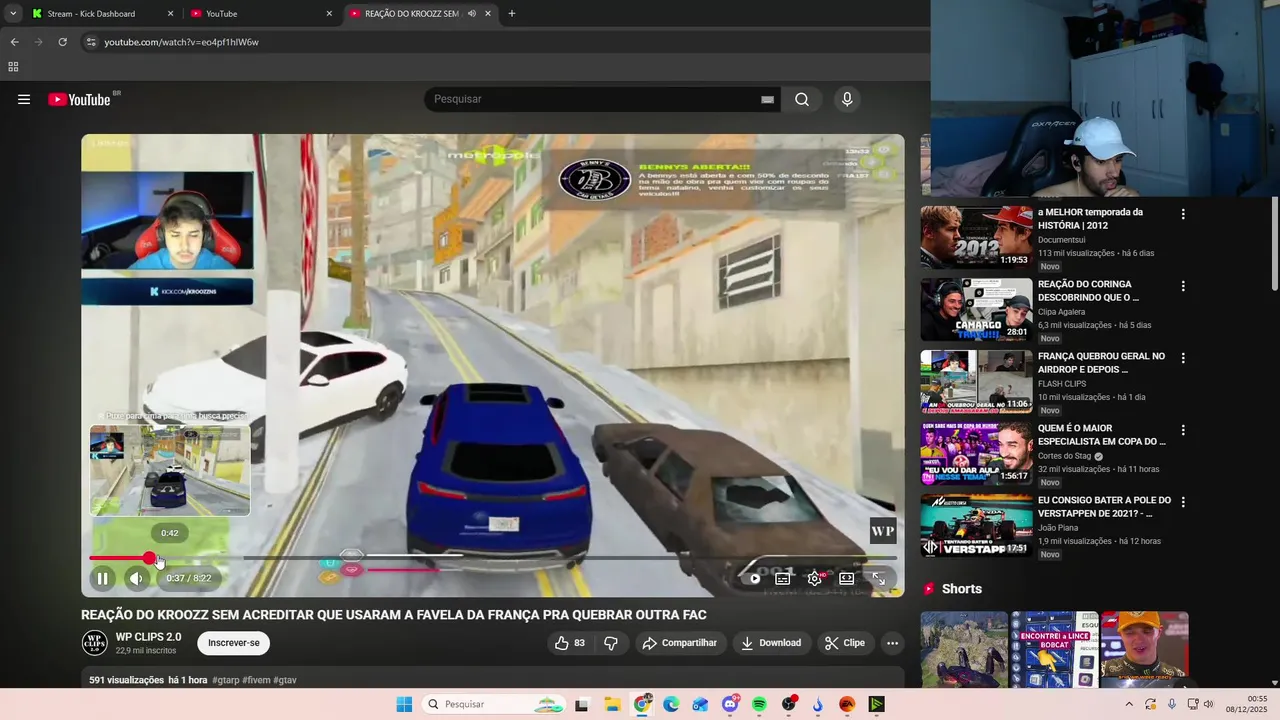Open Microsoft Edge from taskbar
The height and width of the screenshot is (720, 1280).
click(671, 704)
